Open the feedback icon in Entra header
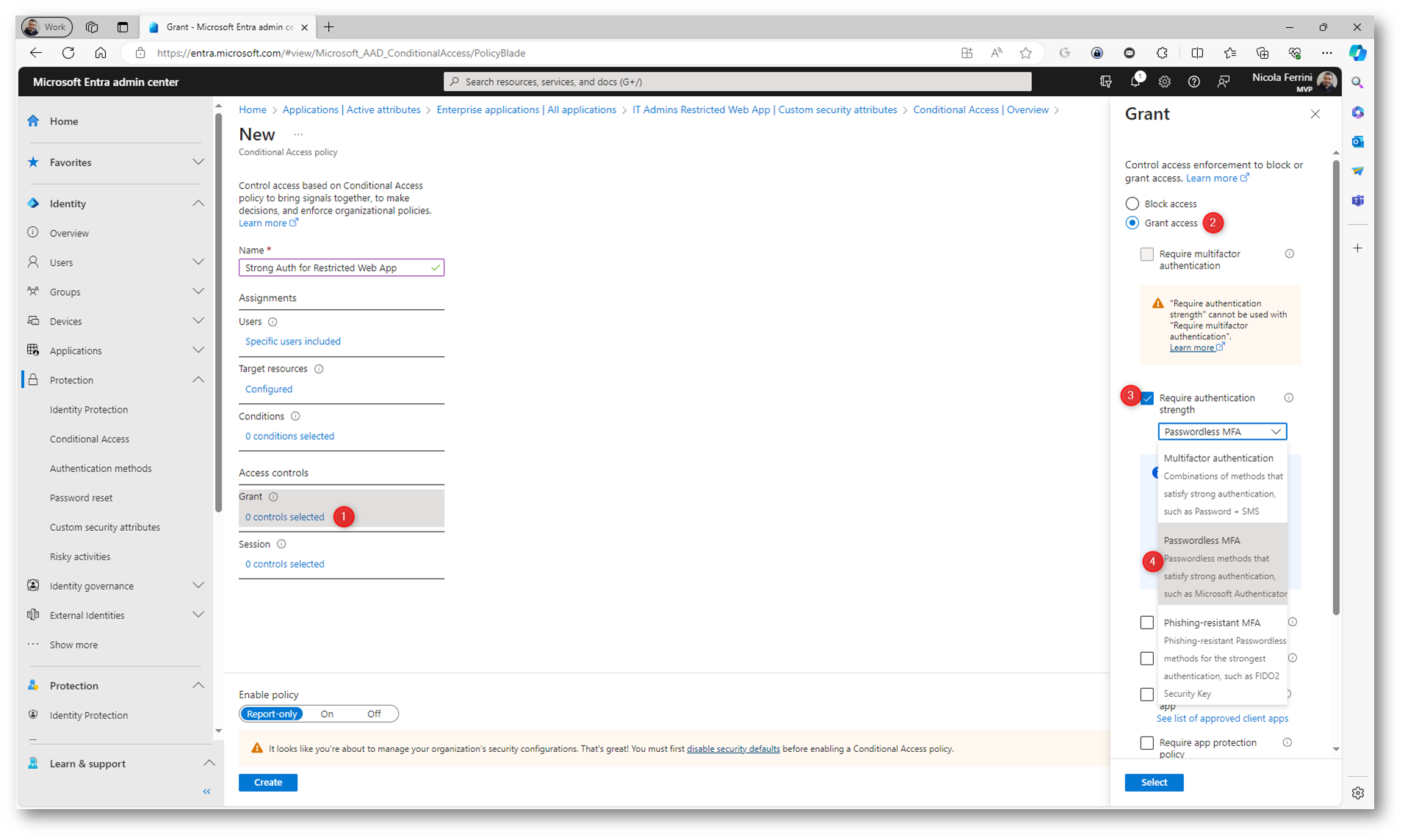The image size is (1405, 840). (x=1224, y=82)
